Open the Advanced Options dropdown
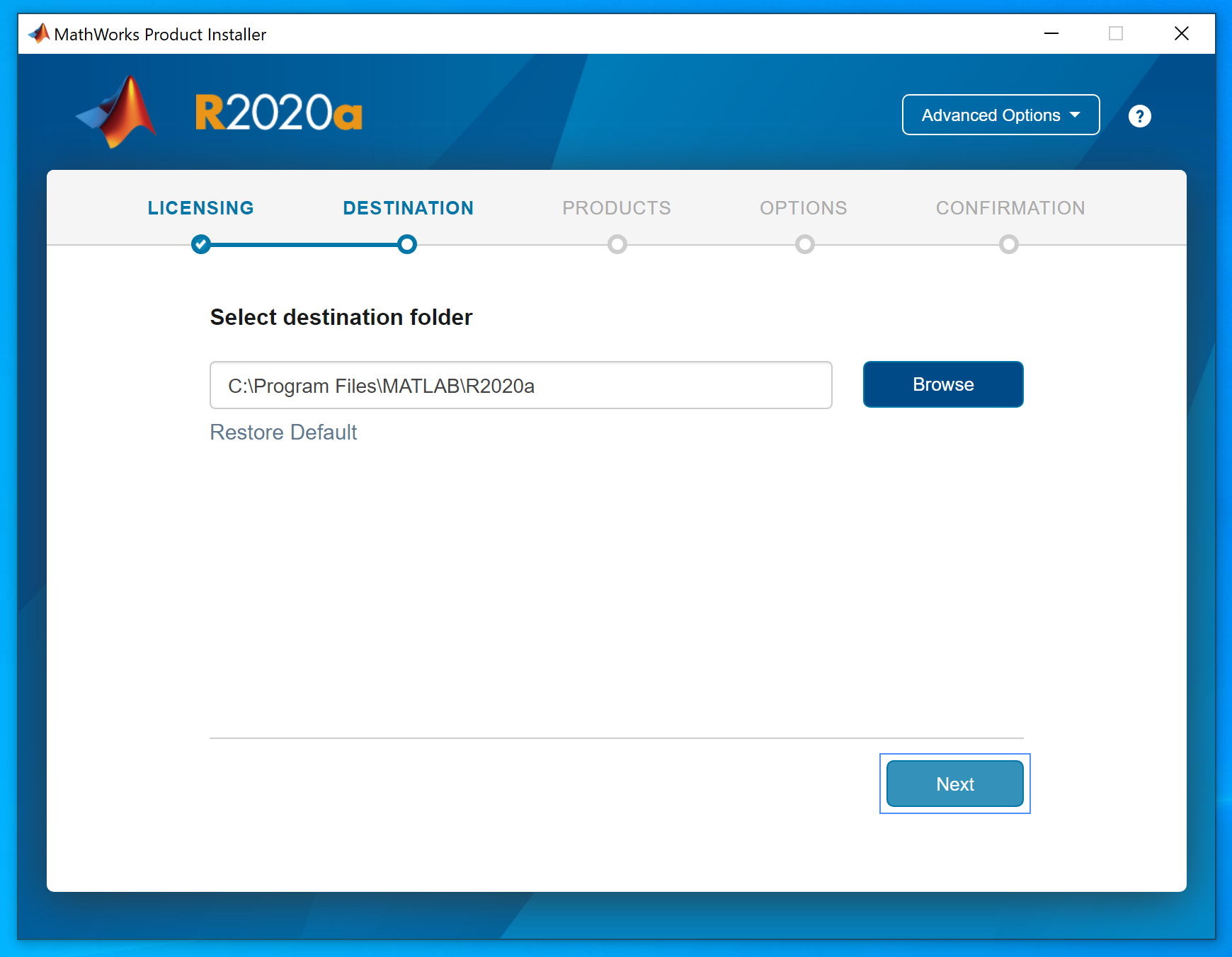Viewport: 1232px width, 957px height. 1000,115
